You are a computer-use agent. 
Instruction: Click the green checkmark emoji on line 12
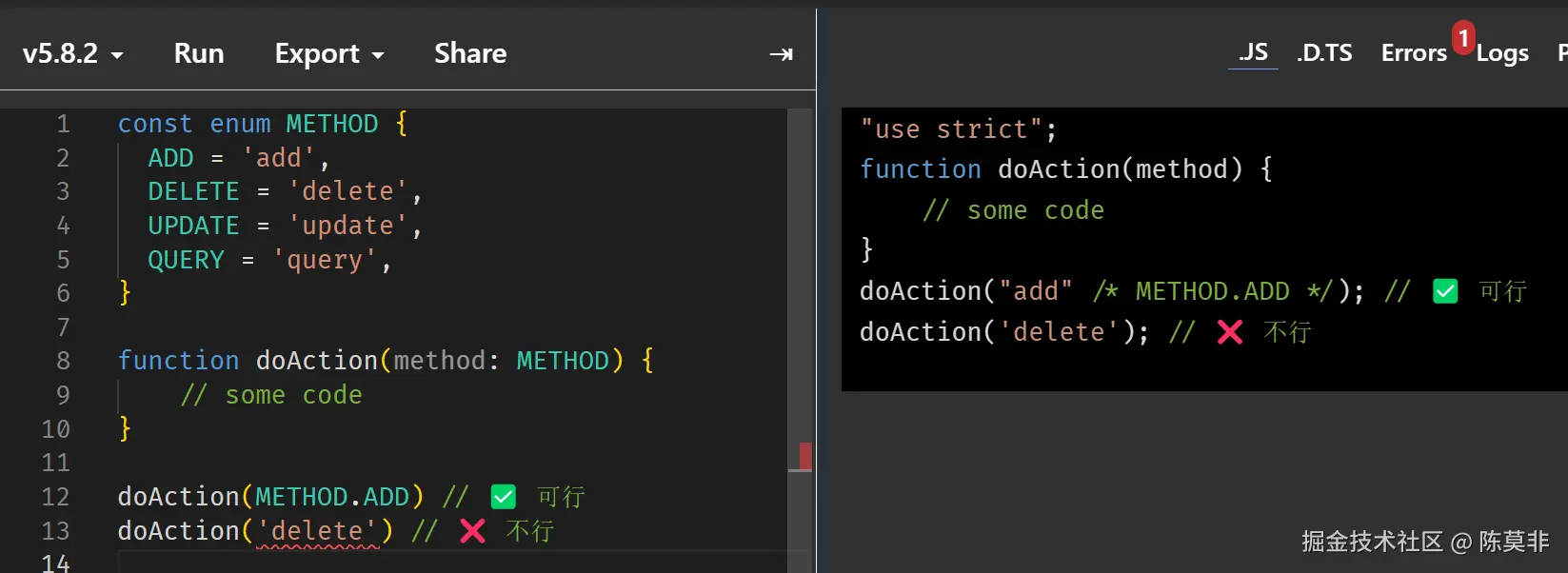pyautogui.click(x=504, y=497)
